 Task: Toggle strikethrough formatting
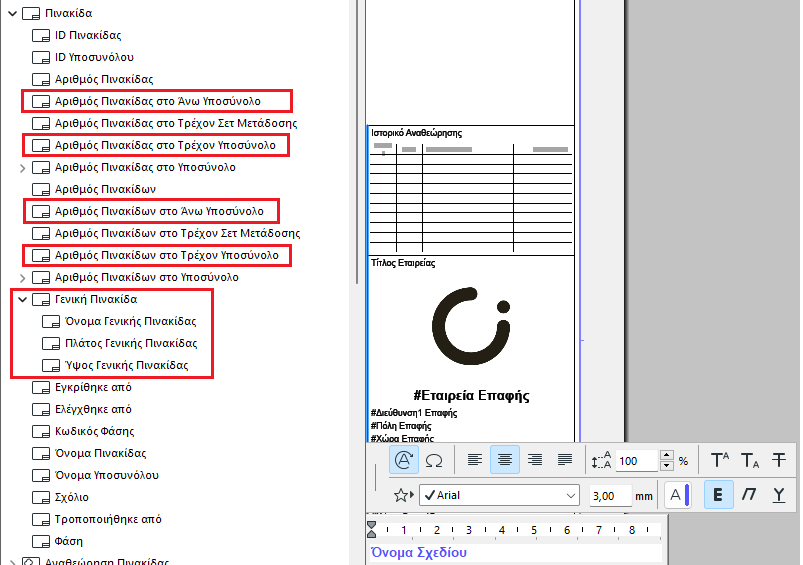(779, 460)
